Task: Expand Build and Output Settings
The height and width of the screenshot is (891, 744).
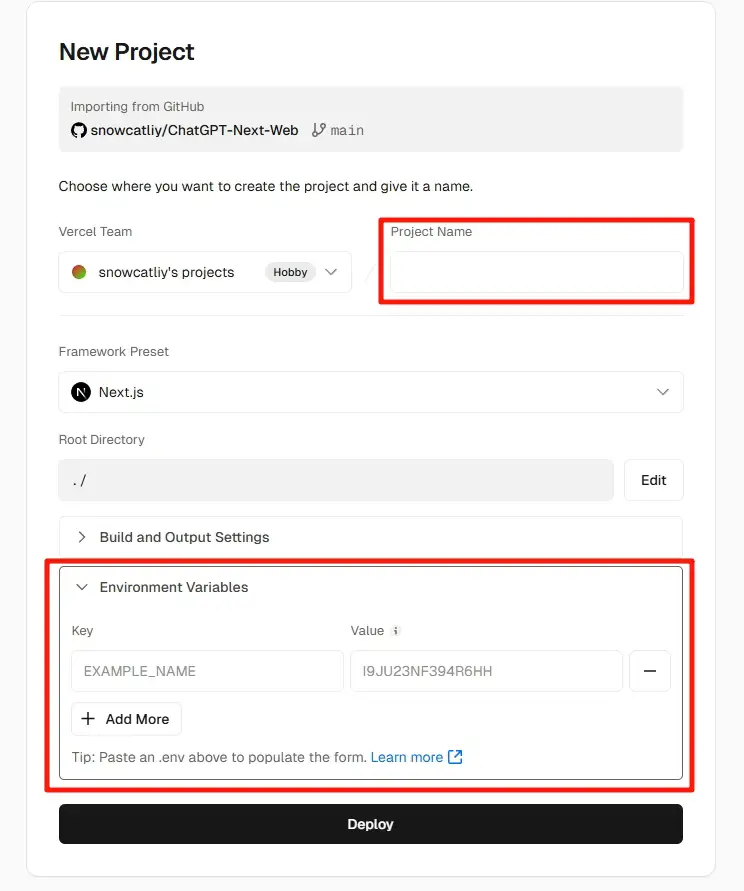Action: [x=185, y=537]
